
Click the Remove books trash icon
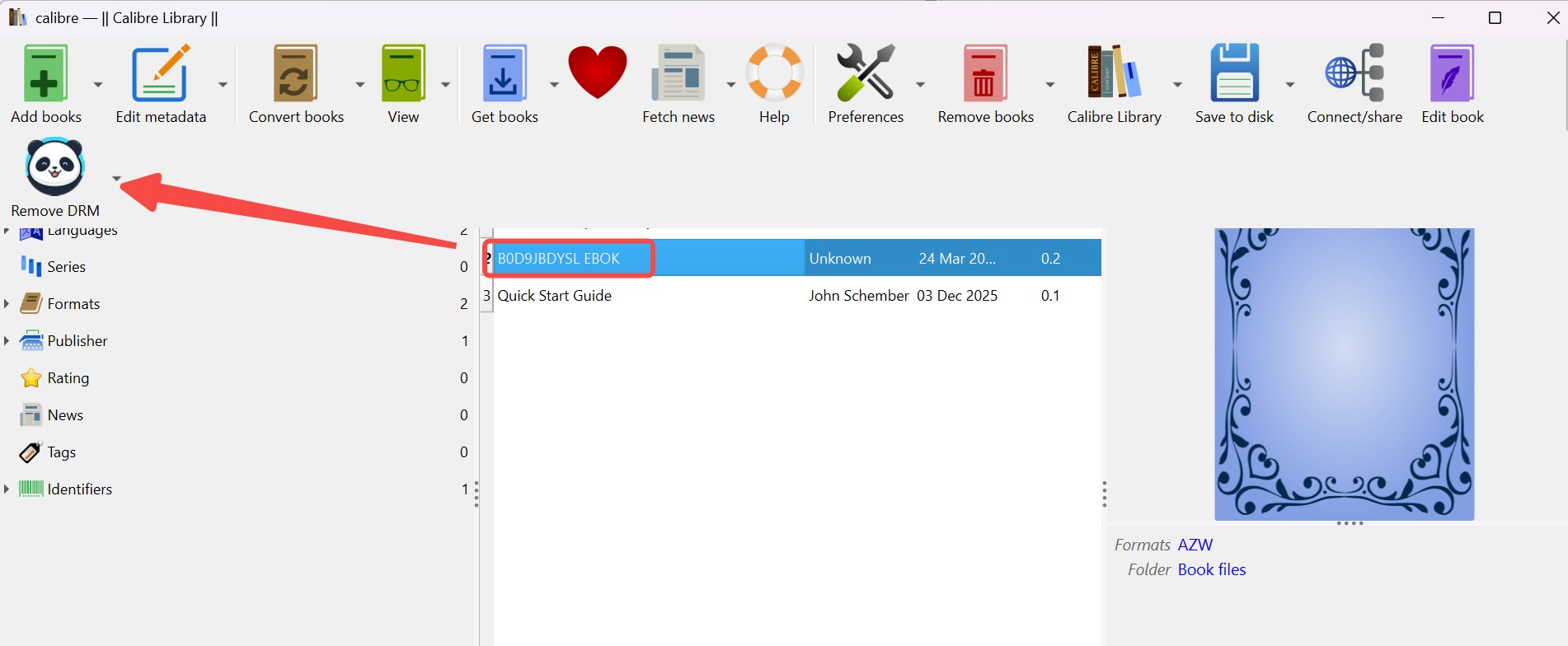click(984, 73)
